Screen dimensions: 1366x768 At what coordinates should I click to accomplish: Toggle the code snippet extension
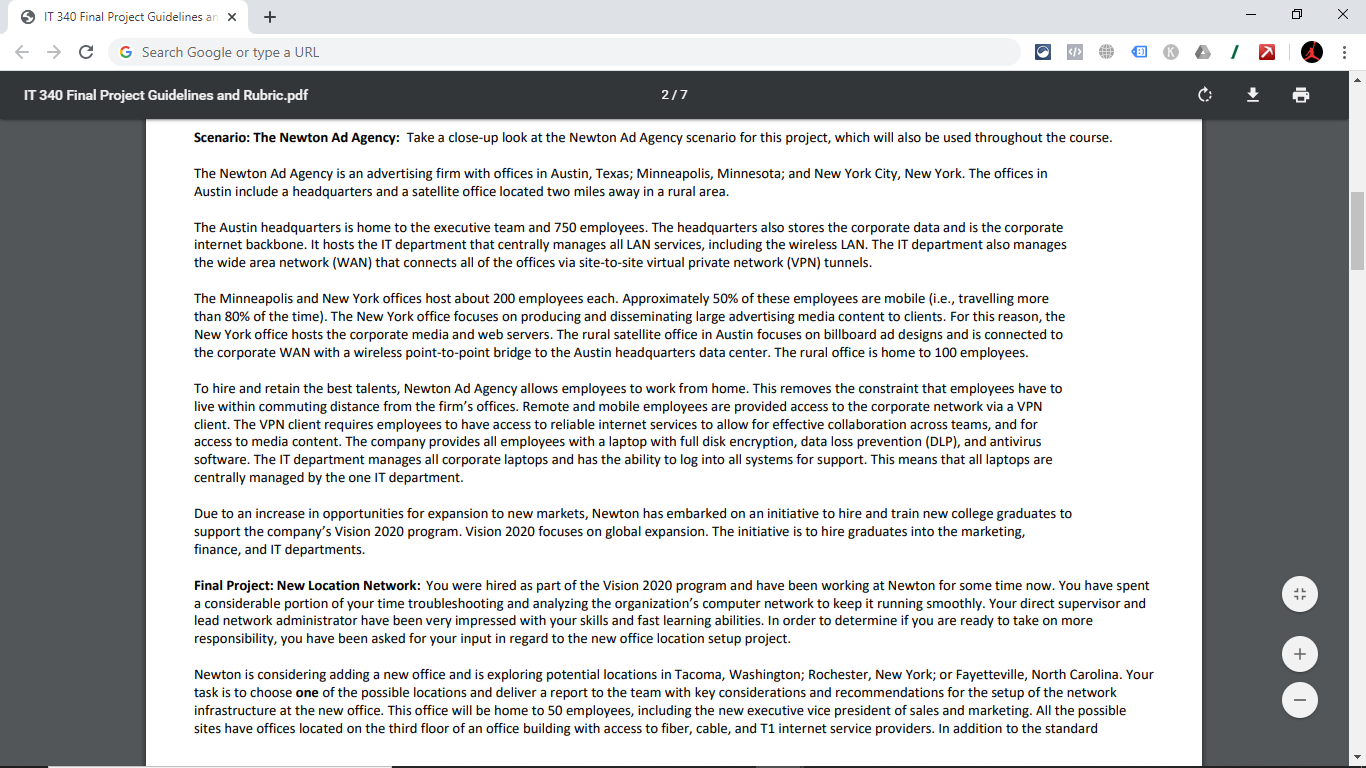tap(1075, 51)
